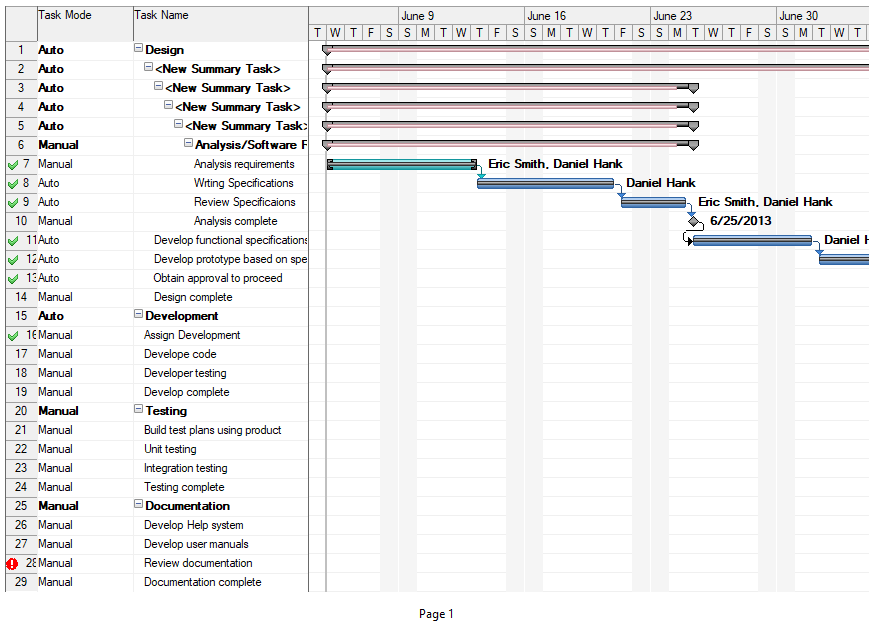Select the Develop user manuals task

[196, 544]
